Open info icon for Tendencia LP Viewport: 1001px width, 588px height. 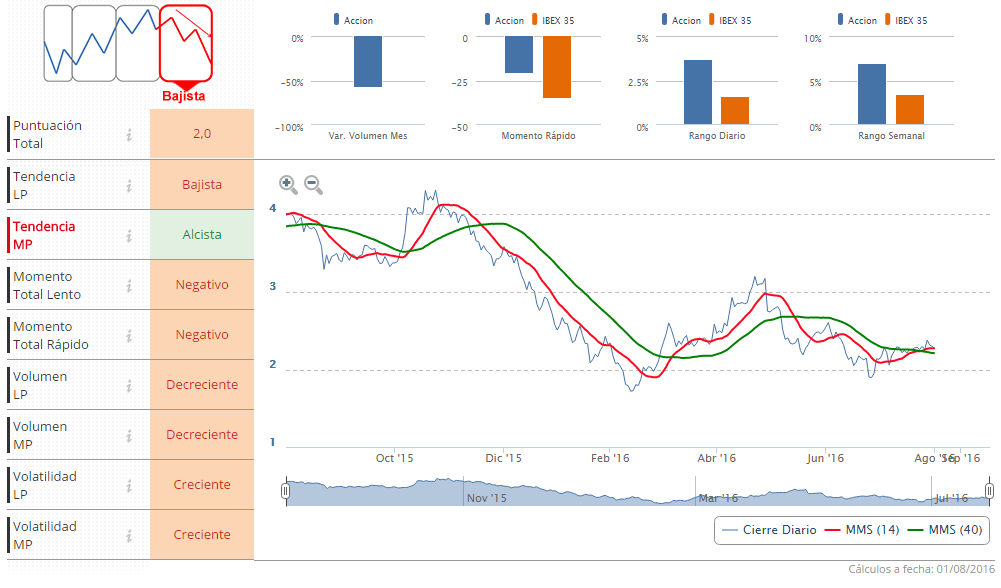tap(129, 185)
